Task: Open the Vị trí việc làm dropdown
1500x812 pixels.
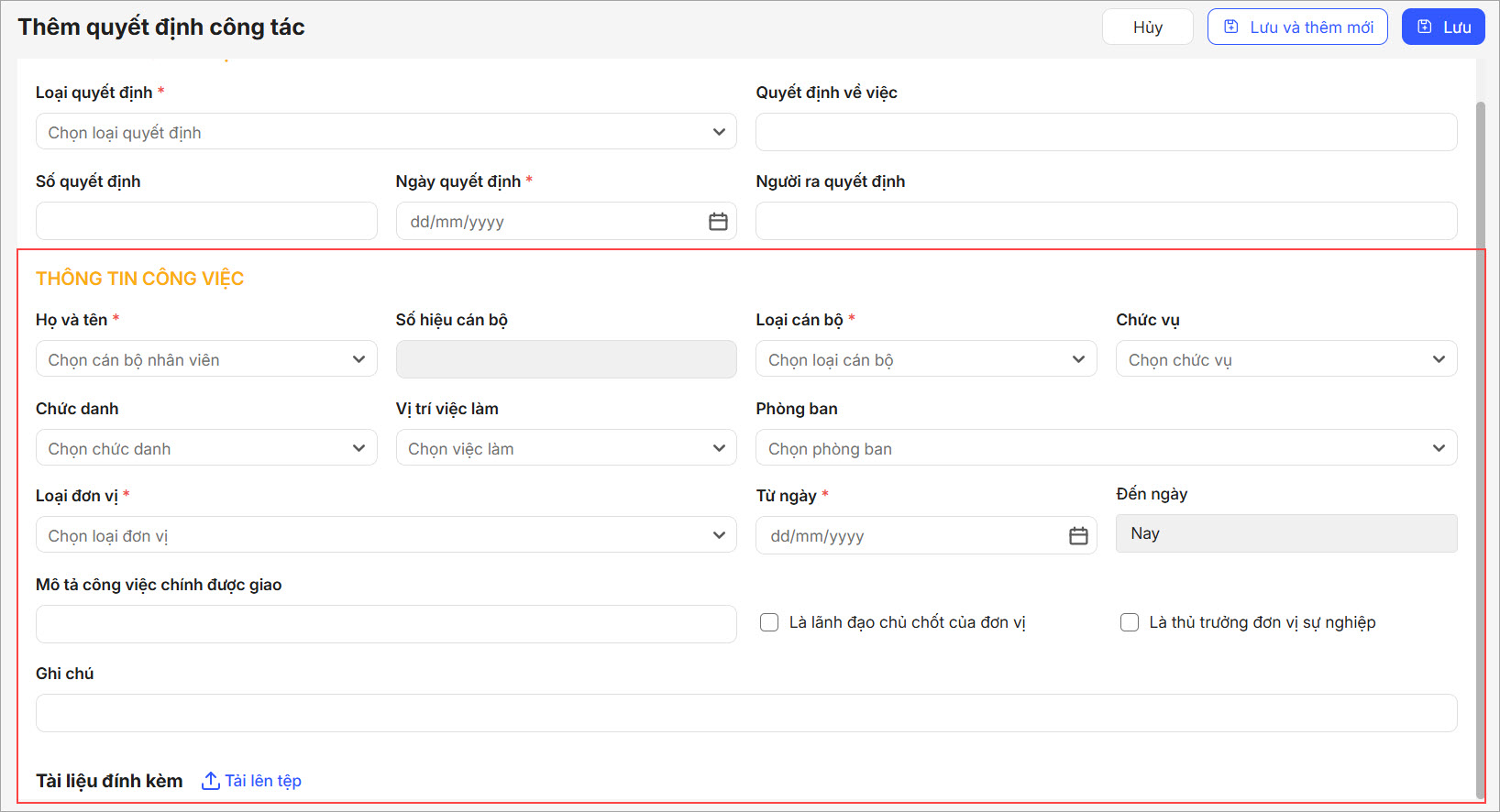Action: click(566, 448)
